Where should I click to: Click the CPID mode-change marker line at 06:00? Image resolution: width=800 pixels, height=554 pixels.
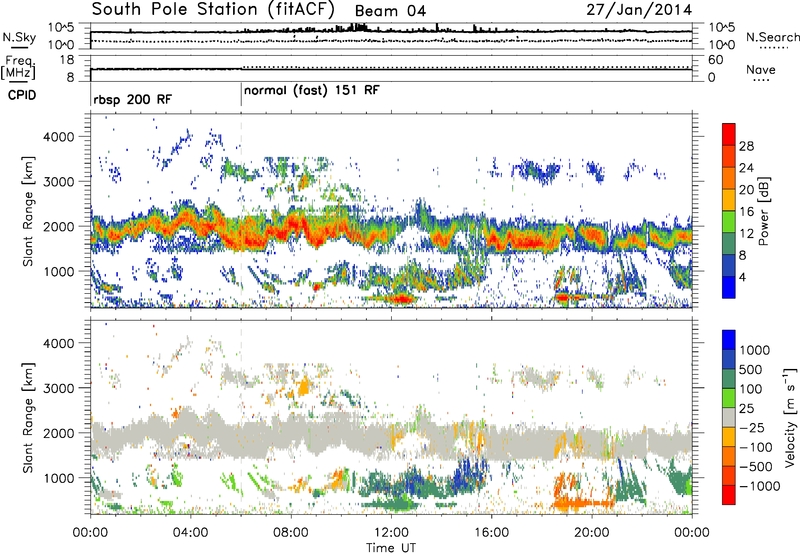point(241,94)
